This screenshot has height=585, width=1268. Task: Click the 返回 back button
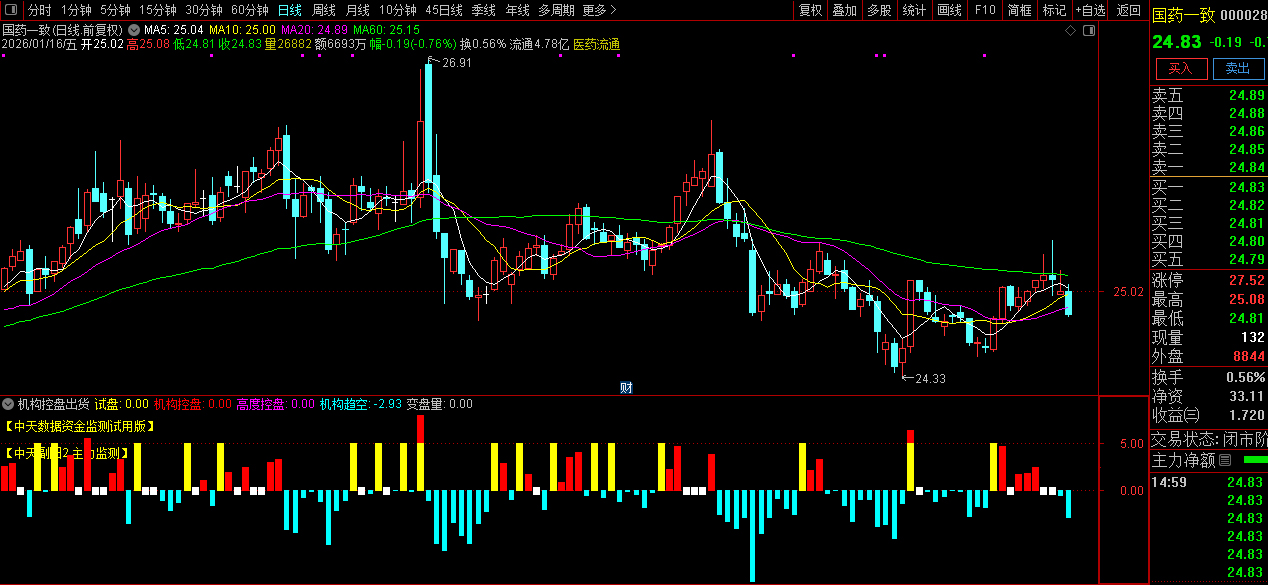1129,10
